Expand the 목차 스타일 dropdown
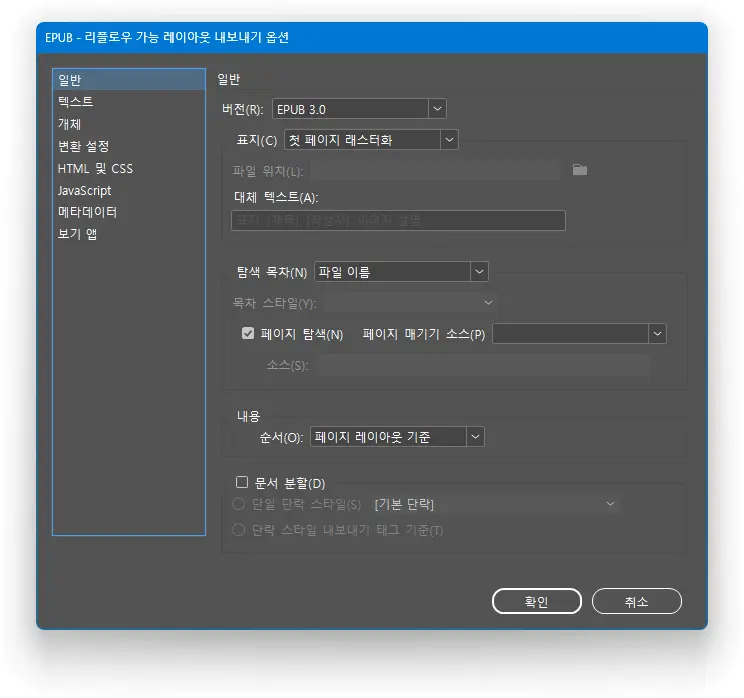This screenshot has height=698, width=744. (409, 303)
